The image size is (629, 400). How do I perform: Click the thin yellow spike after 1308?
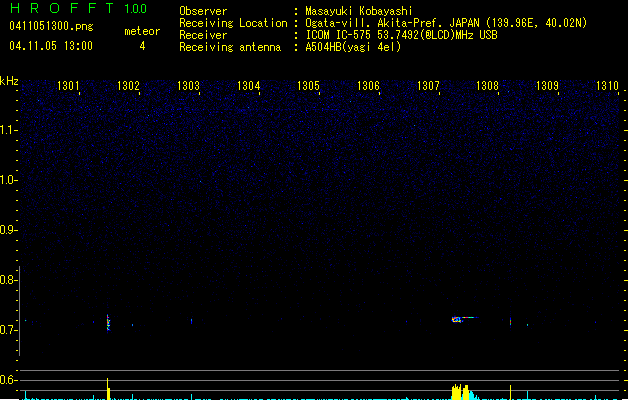510,392
